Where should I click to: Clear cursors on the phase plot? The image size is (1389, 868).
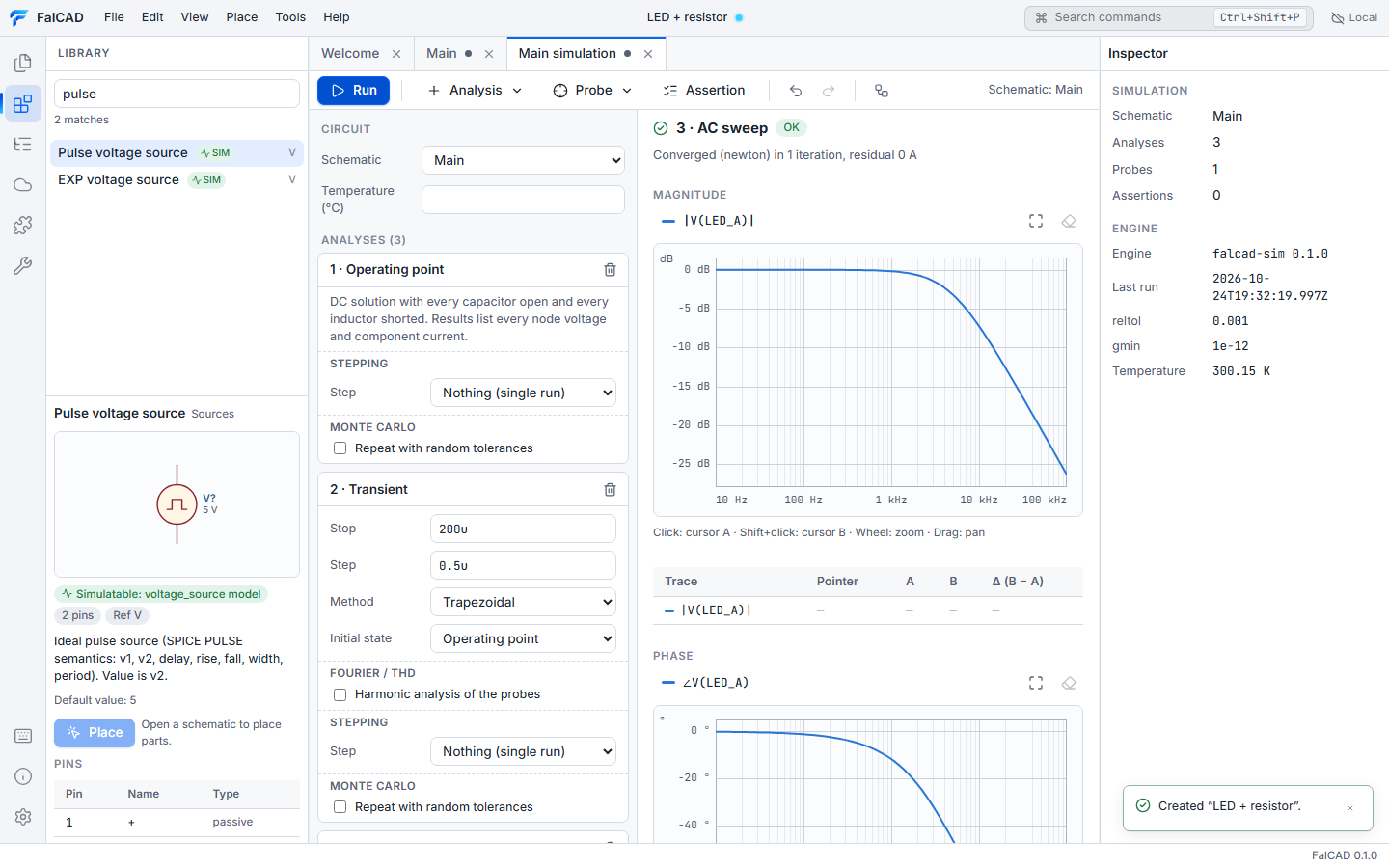point(1069,683)
